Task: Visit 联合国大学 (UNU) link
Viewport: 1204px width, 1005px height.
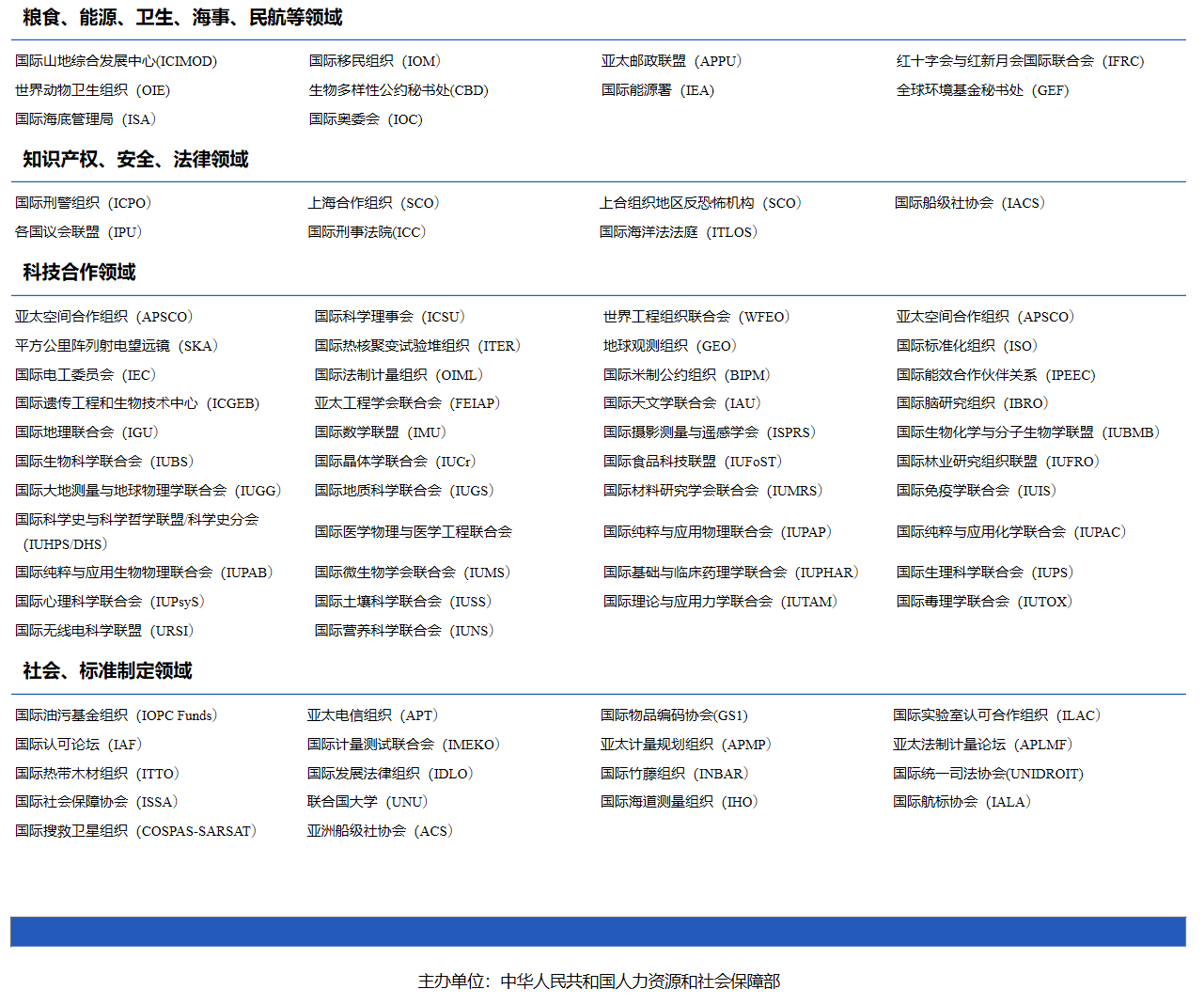Action: 367,802
